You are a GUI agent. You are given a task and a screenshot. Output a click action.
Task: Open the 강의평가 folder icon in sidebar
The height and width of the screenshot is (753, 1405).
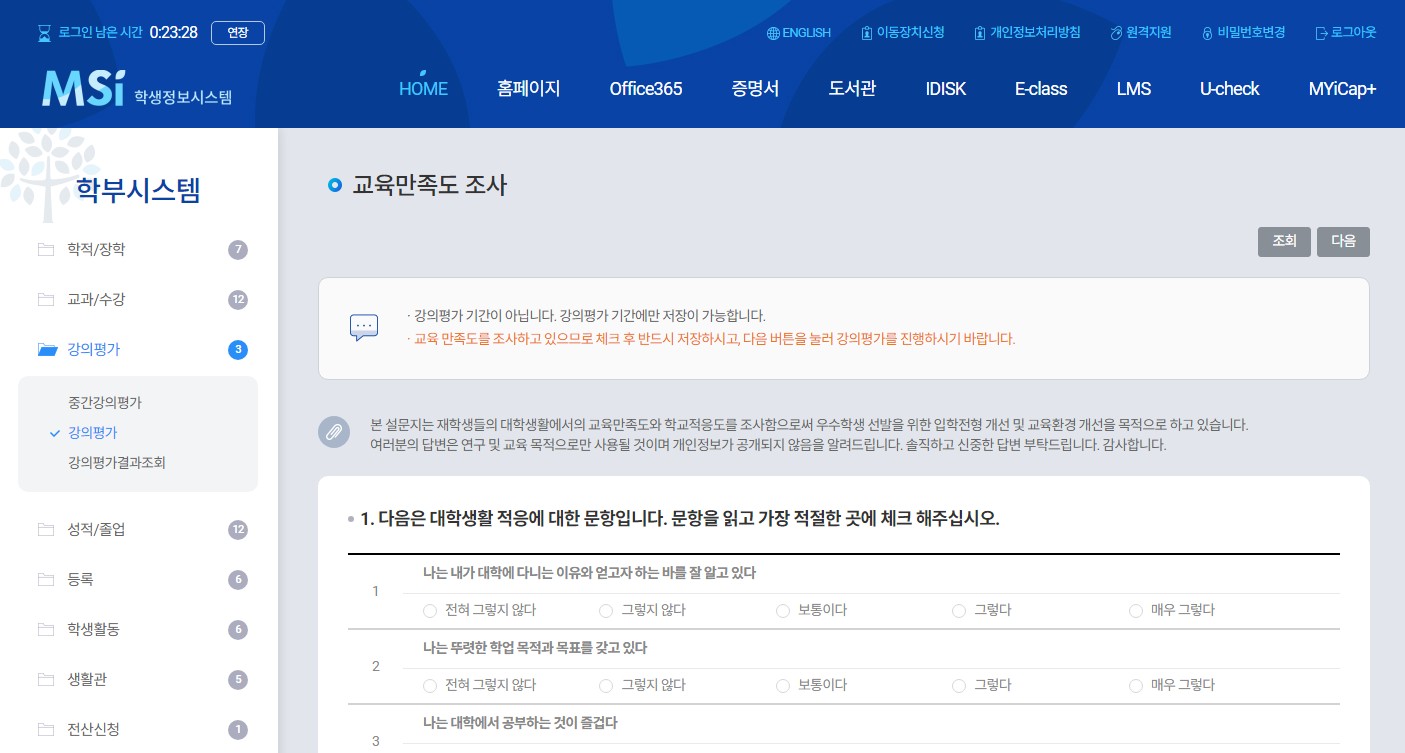point(47,350)
